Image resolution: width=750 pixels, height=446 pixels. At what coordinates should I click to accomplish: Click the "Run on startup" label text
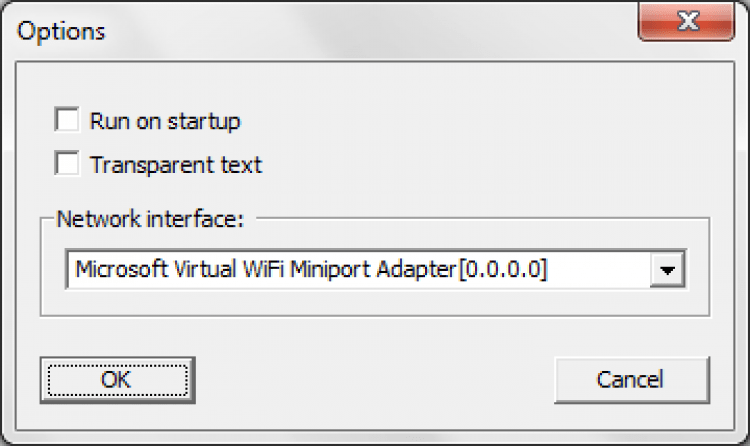pyautogui.click(x=165, y=122)
